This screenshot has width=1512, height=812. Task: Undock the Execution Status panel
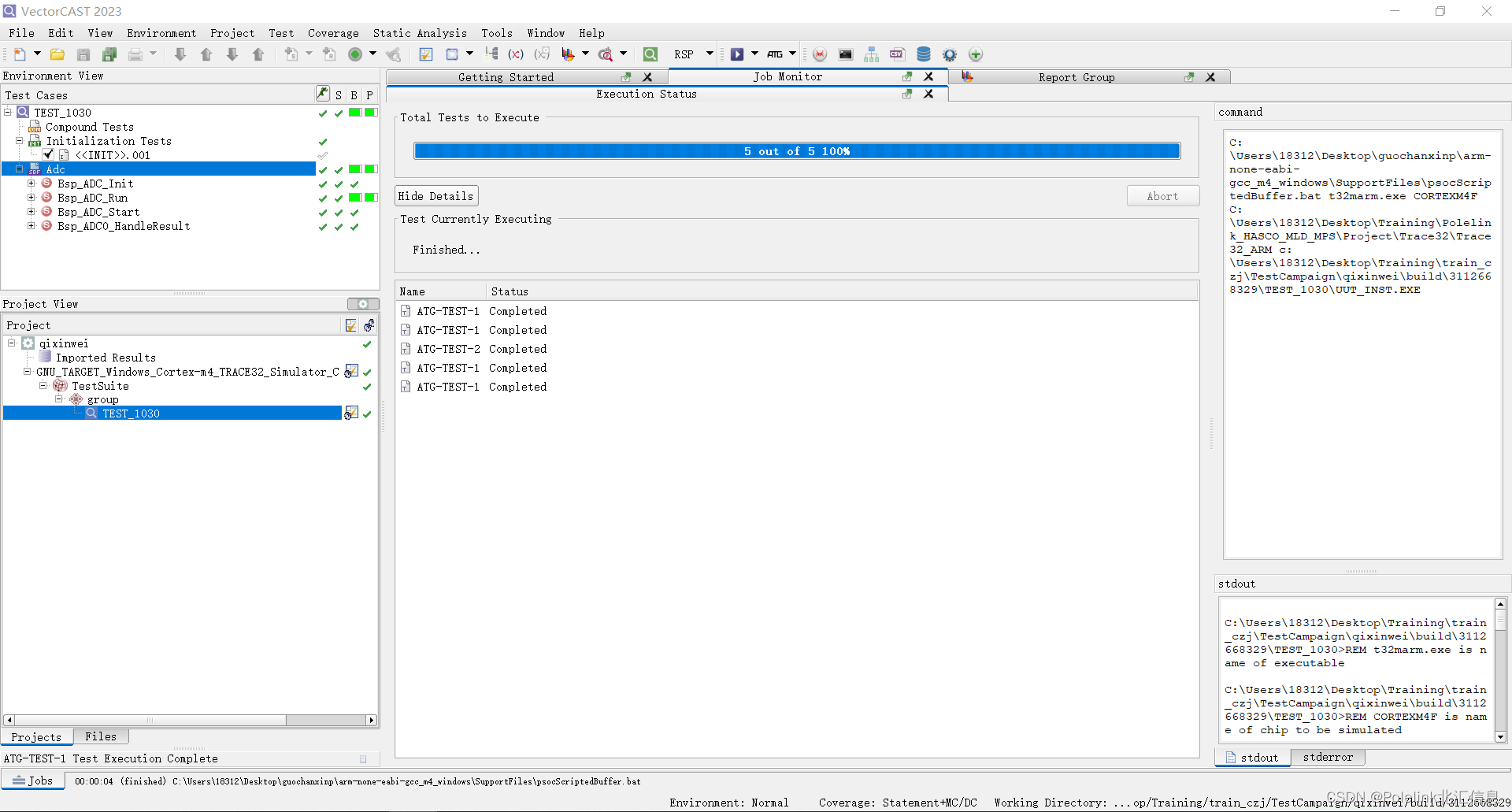coord(907,94)
